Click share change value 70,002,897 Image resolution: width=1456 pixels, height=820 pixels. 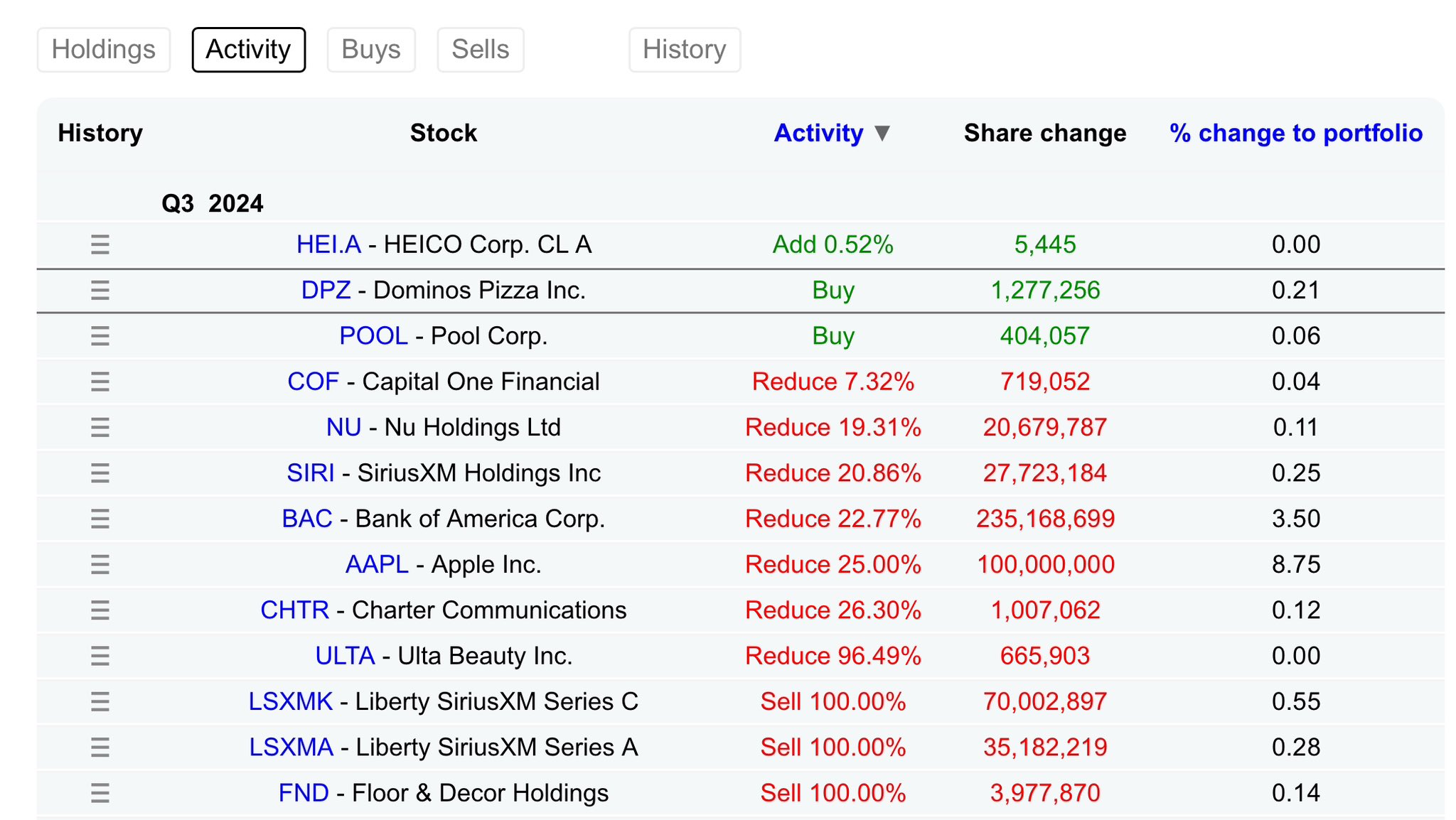tap(1045, 701)
